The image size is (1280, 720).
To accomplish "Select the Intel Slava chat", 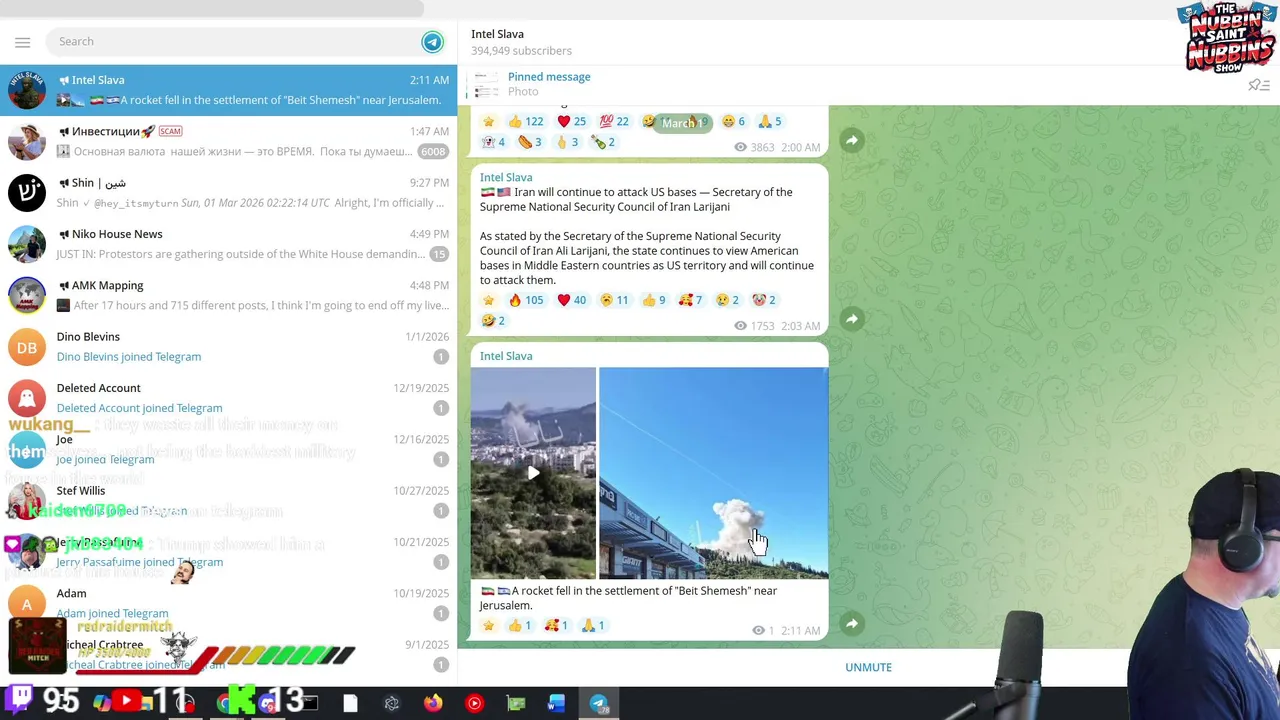I will [228, 90].
